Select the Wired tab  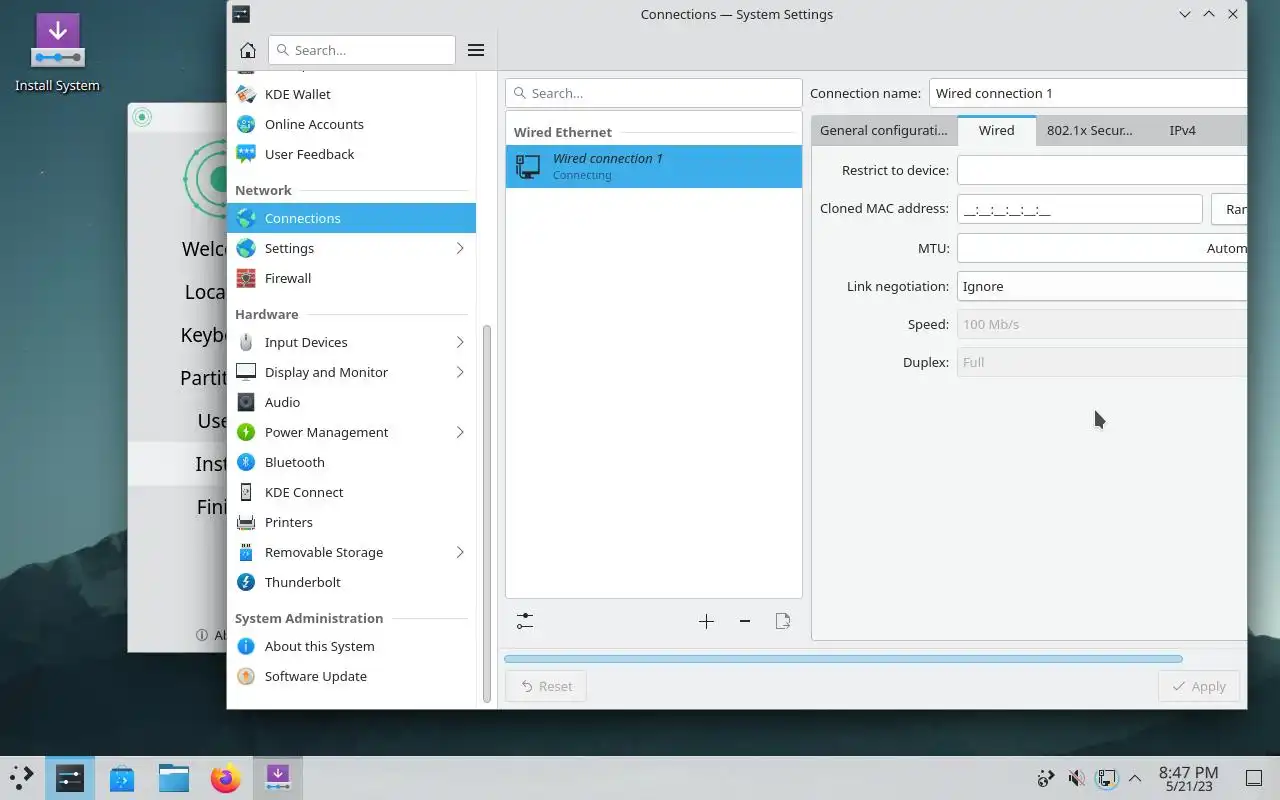click(996, 130)
